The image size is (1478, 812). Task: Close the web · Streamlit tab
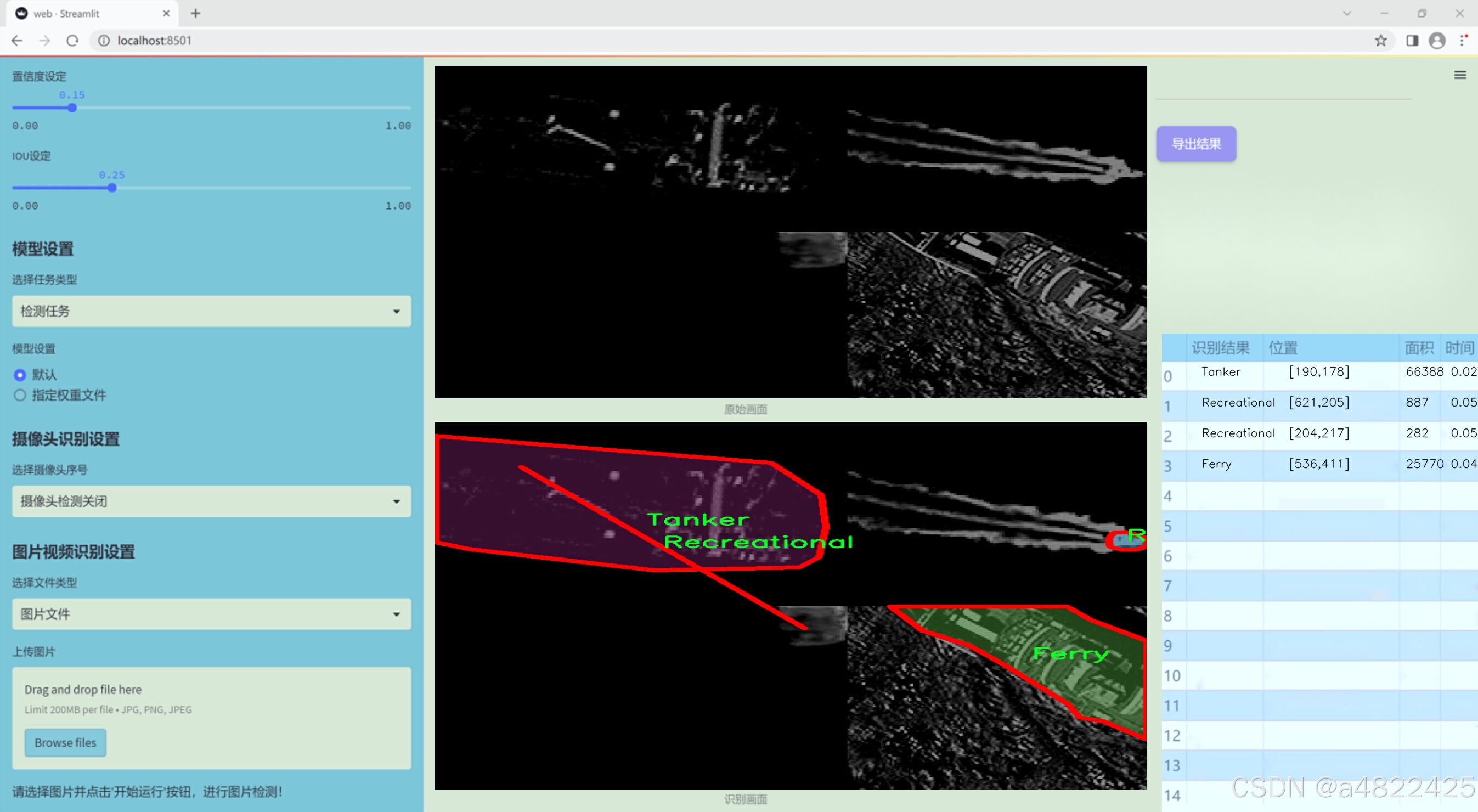tap(166, 13)
